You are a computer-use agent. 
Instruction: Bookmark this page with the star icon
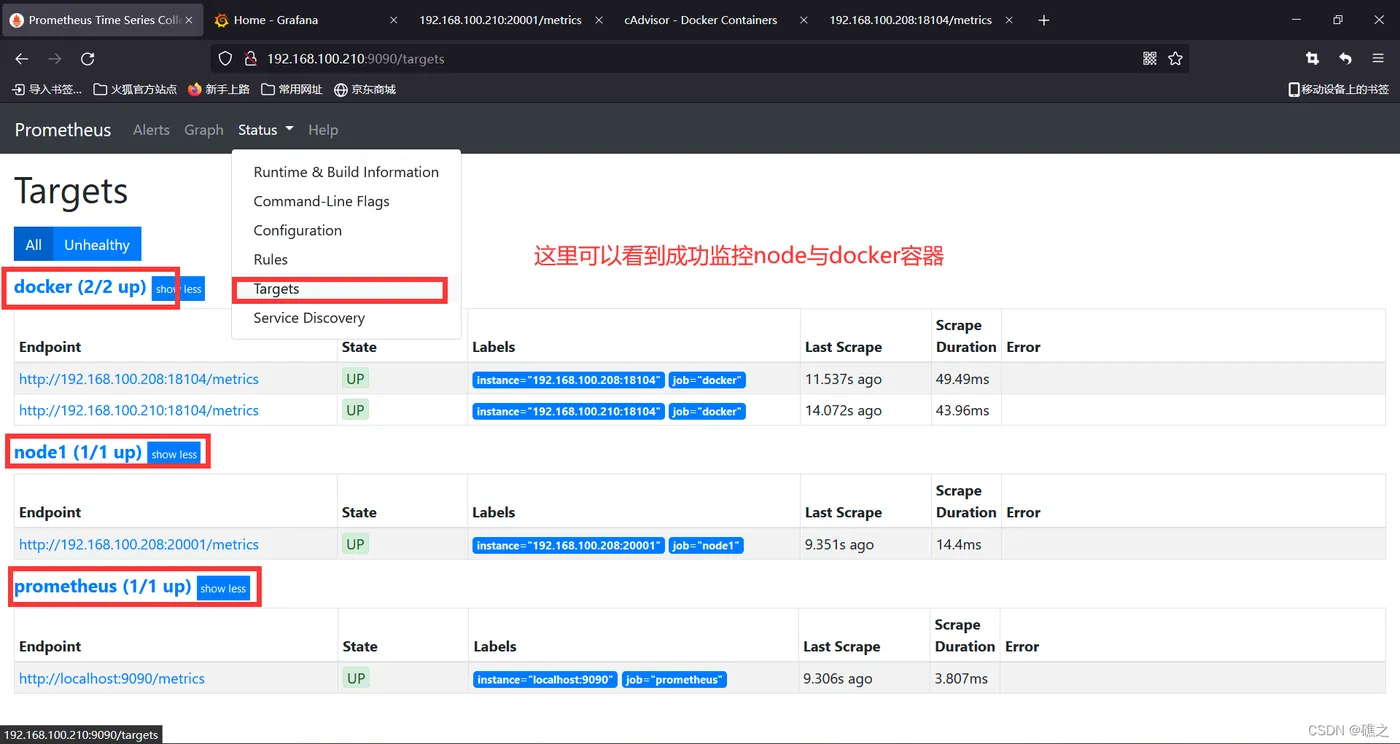[1176, 59]
